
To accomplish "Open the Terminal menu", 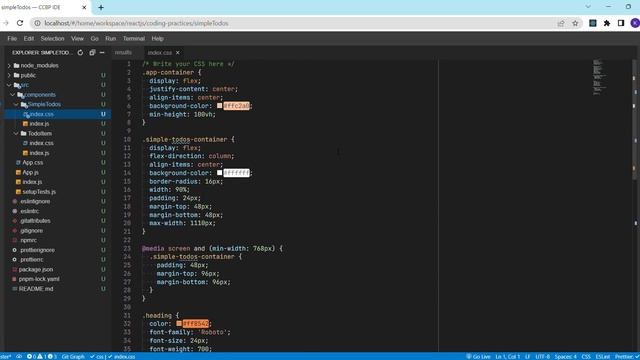I will (133, 38).
